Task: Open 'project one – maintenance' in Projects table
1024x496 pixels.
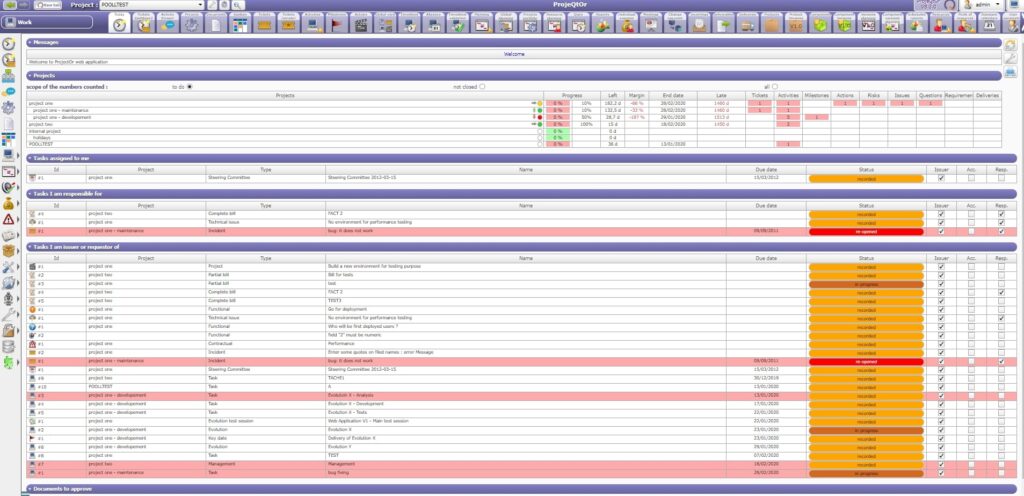Action: (61, 110)
